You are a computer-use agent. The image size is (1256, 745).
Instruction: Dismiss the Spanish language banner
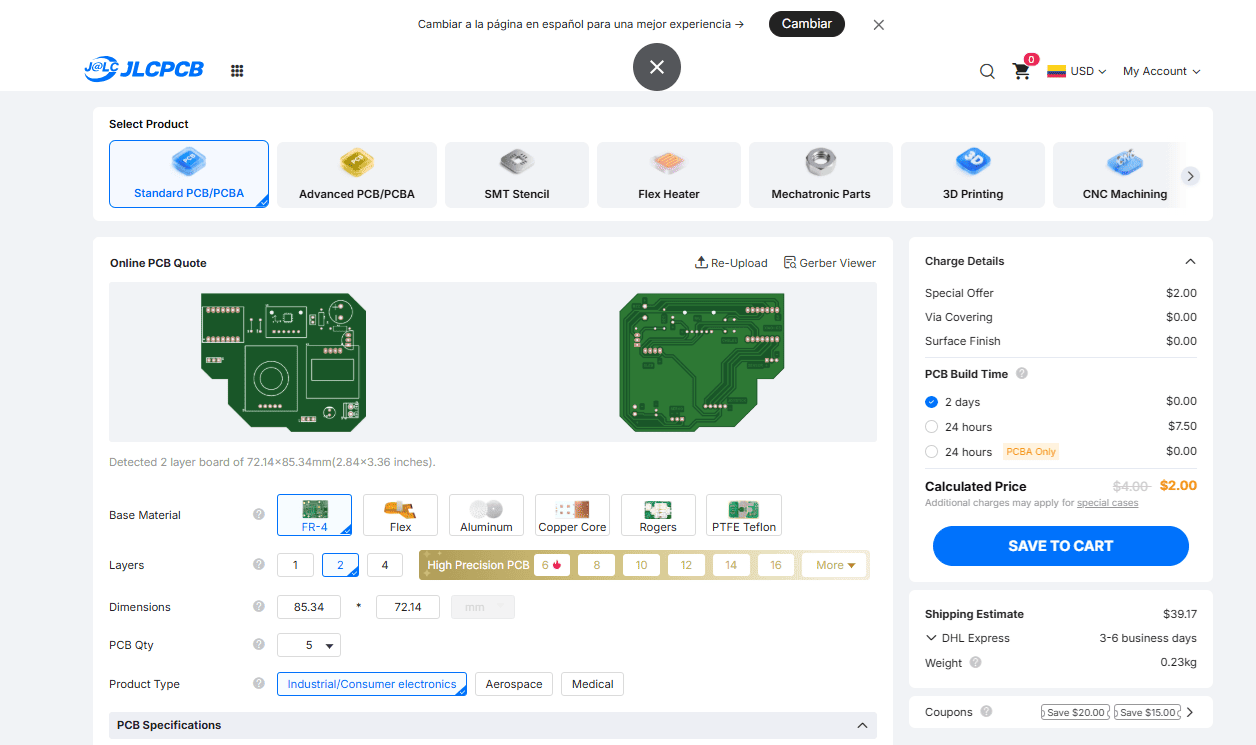879,25
